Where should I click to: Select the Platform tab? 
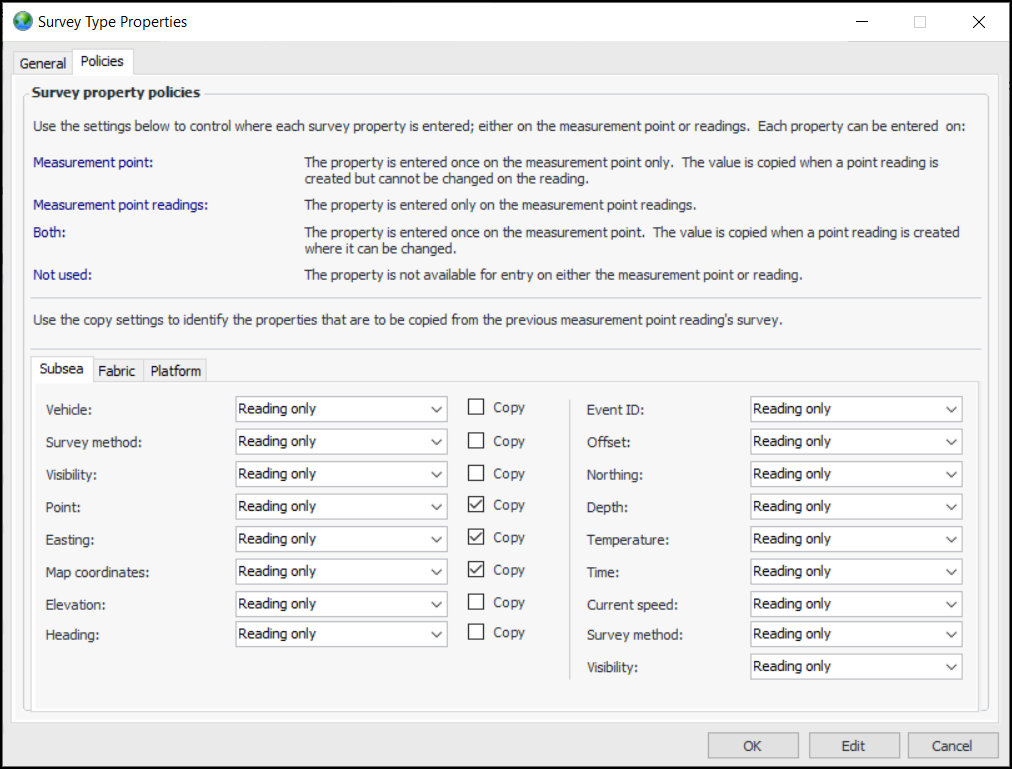coord(176,371)
